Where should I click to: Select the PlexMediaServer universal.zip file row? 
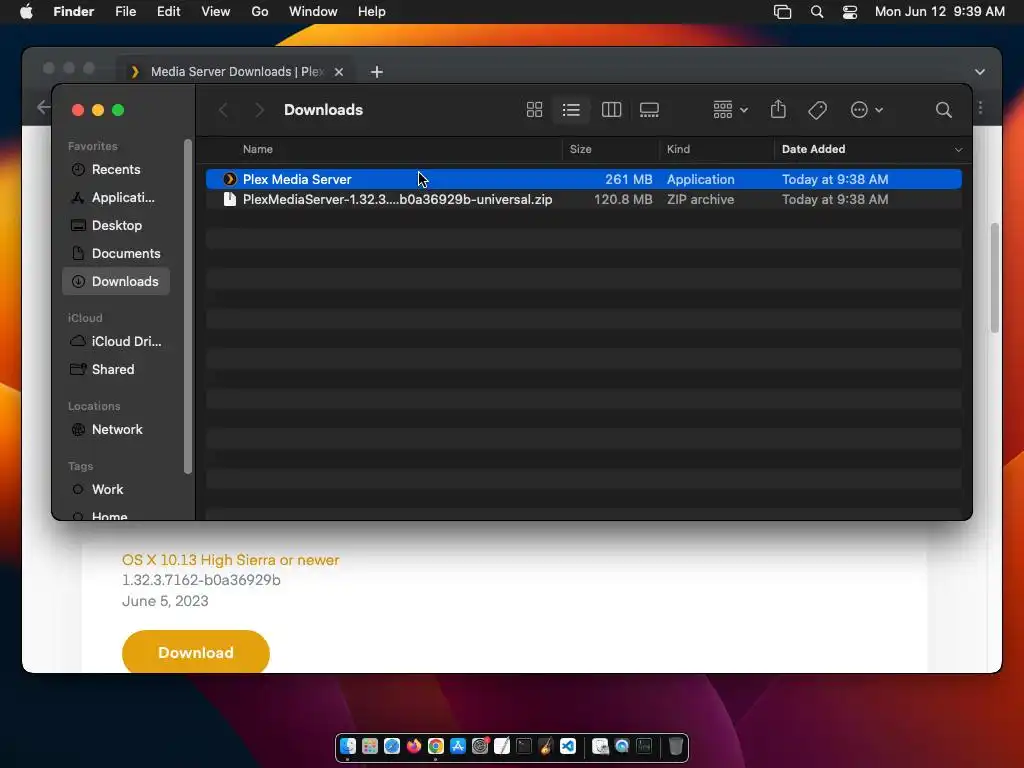[583, 199]
